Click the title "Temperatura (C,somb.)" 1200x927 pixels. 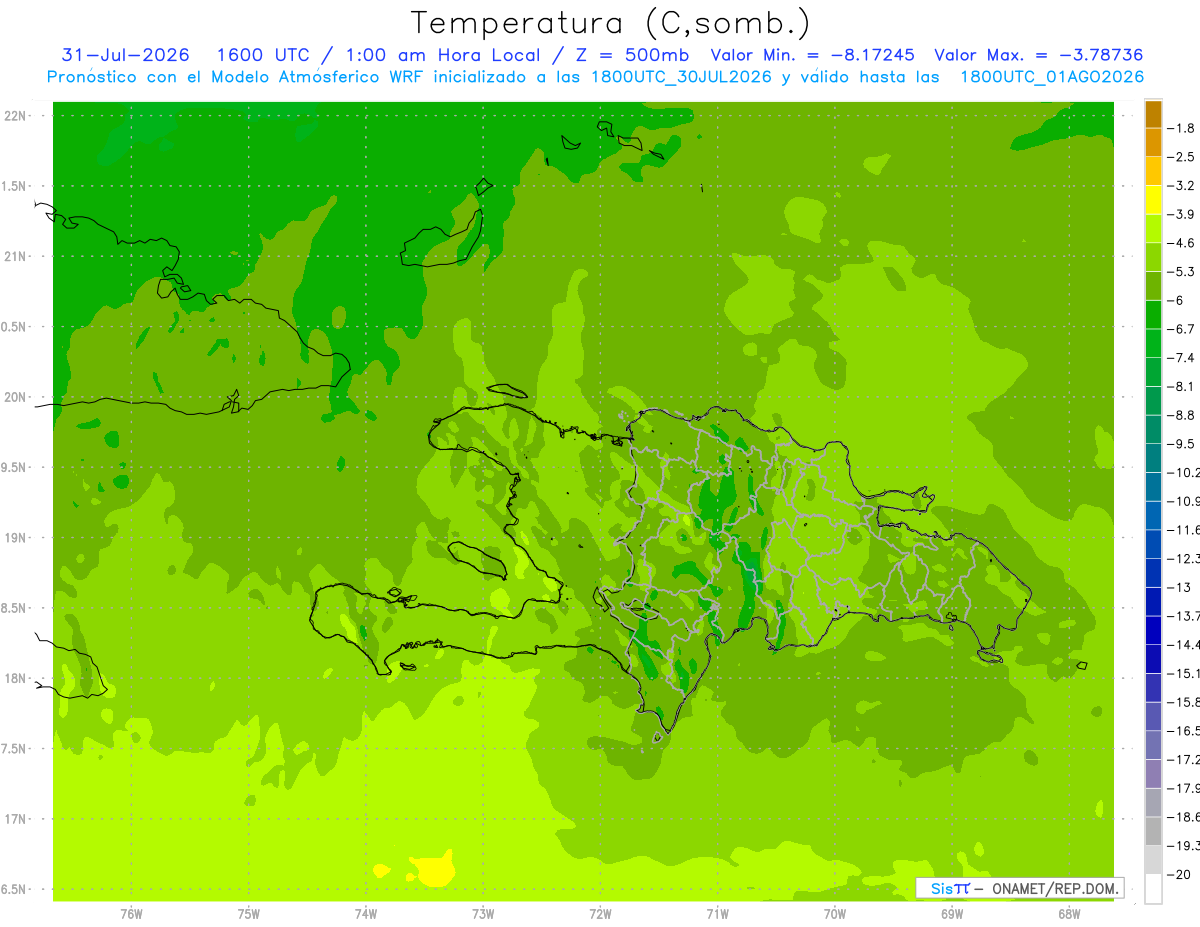611,23
